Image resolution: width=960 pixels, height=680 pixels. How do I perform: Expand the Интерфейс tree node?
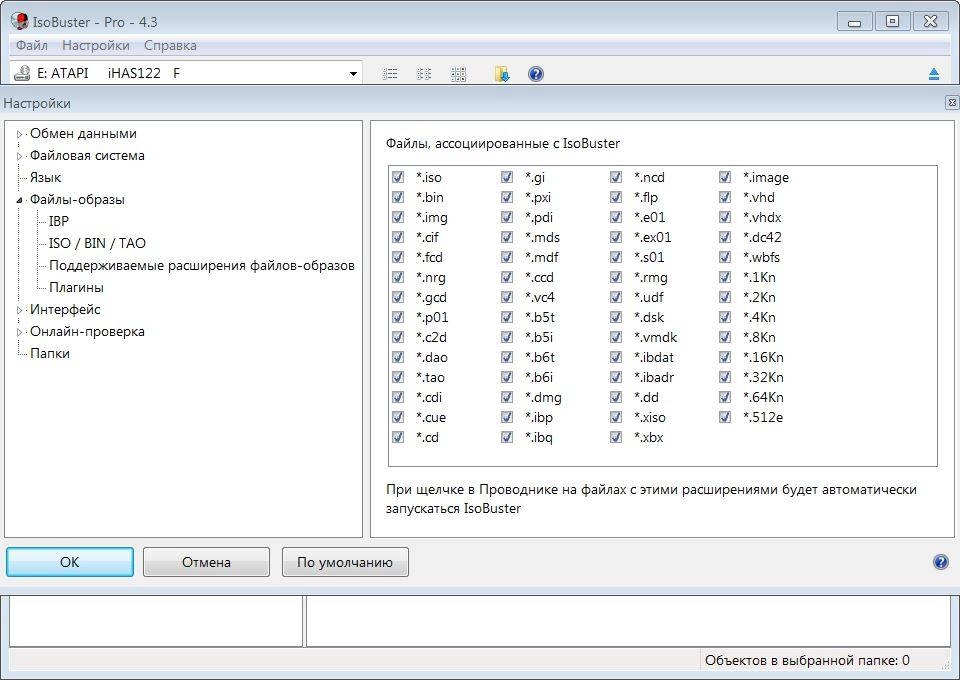coord(20,310)
